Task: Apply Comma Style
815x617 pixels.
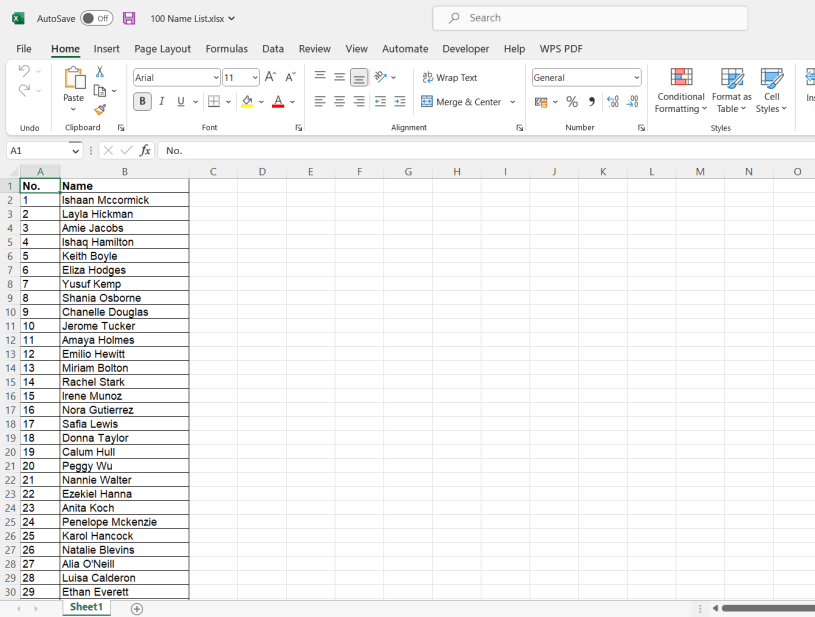Action: pyautogui.click(x=591, y=102)
